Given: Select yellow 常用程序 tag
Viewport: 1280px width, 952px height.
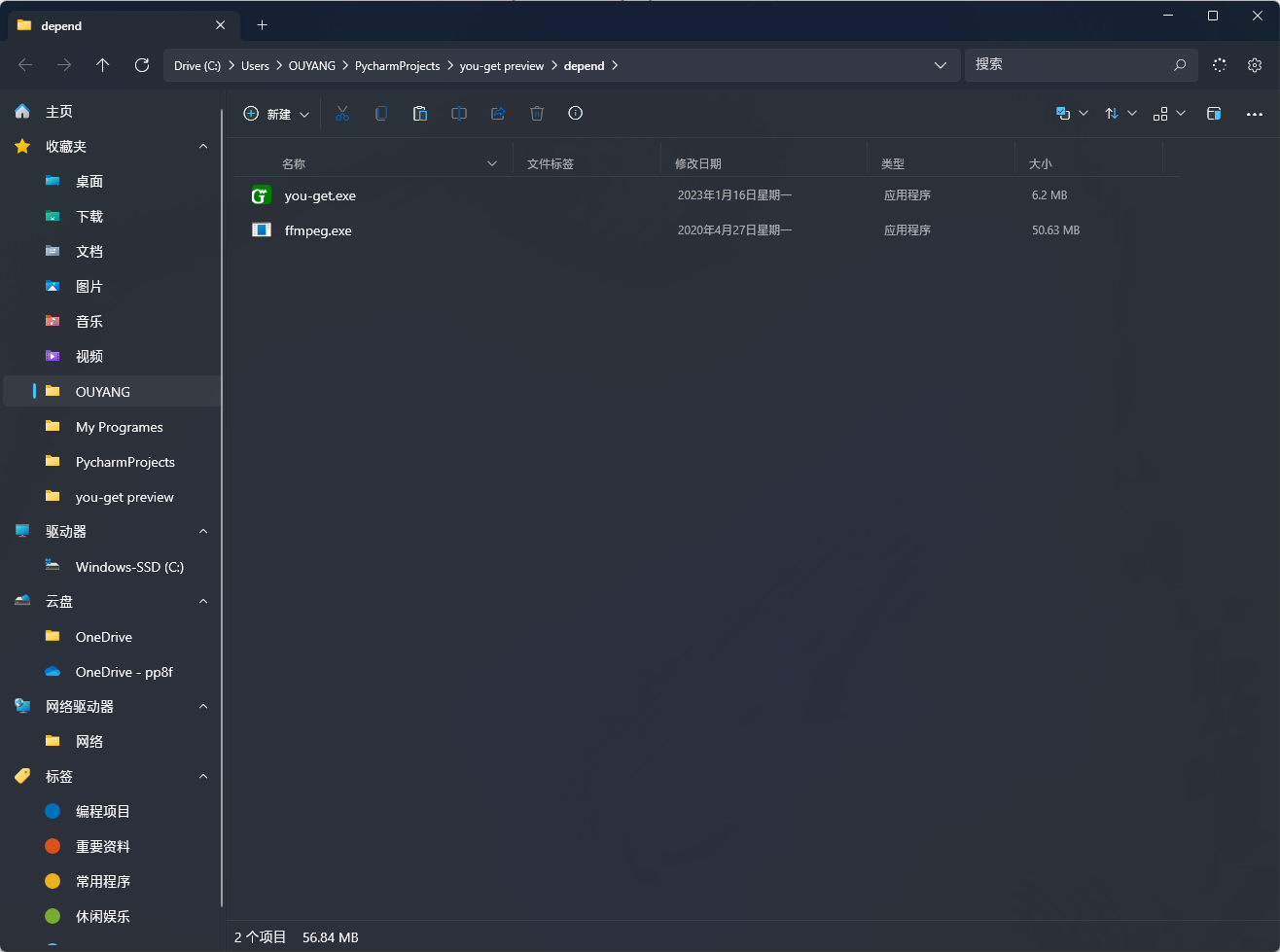Looking at the screenshot, I should (x=113, y=882).
